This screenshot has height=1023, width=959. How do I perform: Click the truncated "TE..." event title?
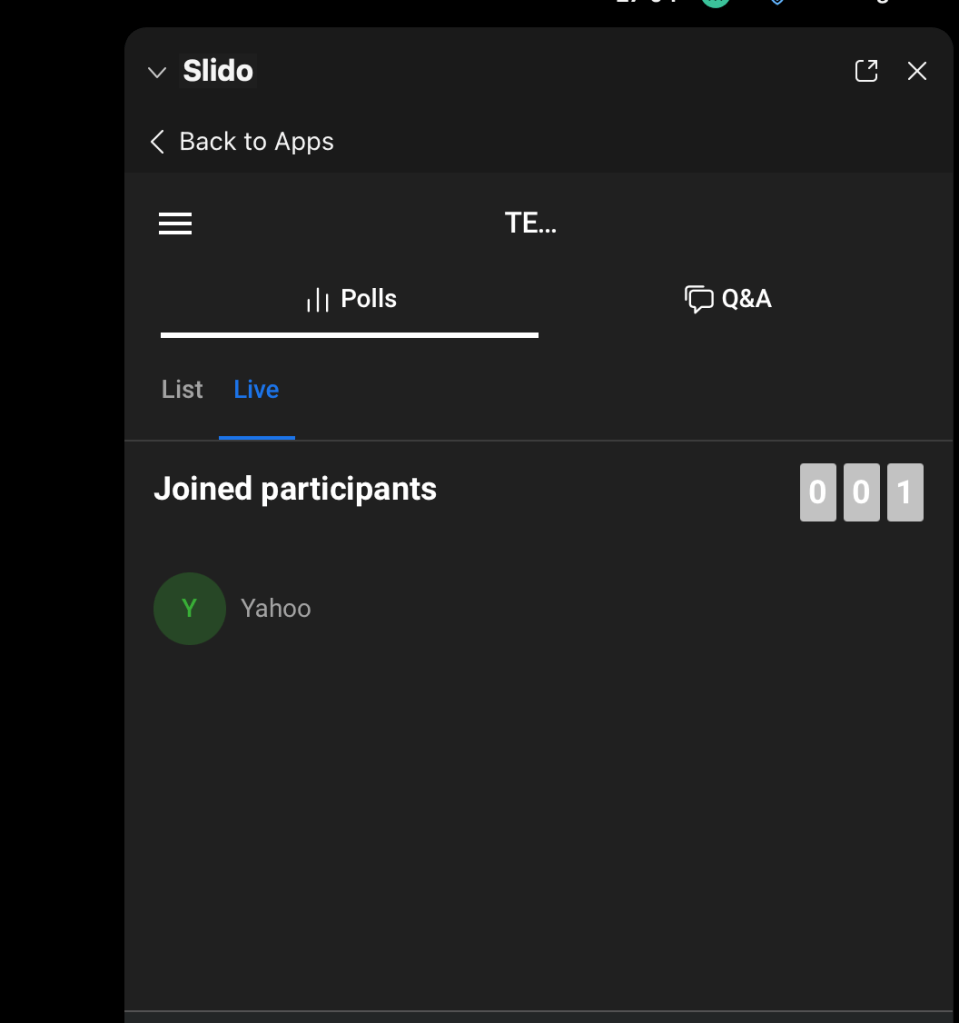click(530, 223)
